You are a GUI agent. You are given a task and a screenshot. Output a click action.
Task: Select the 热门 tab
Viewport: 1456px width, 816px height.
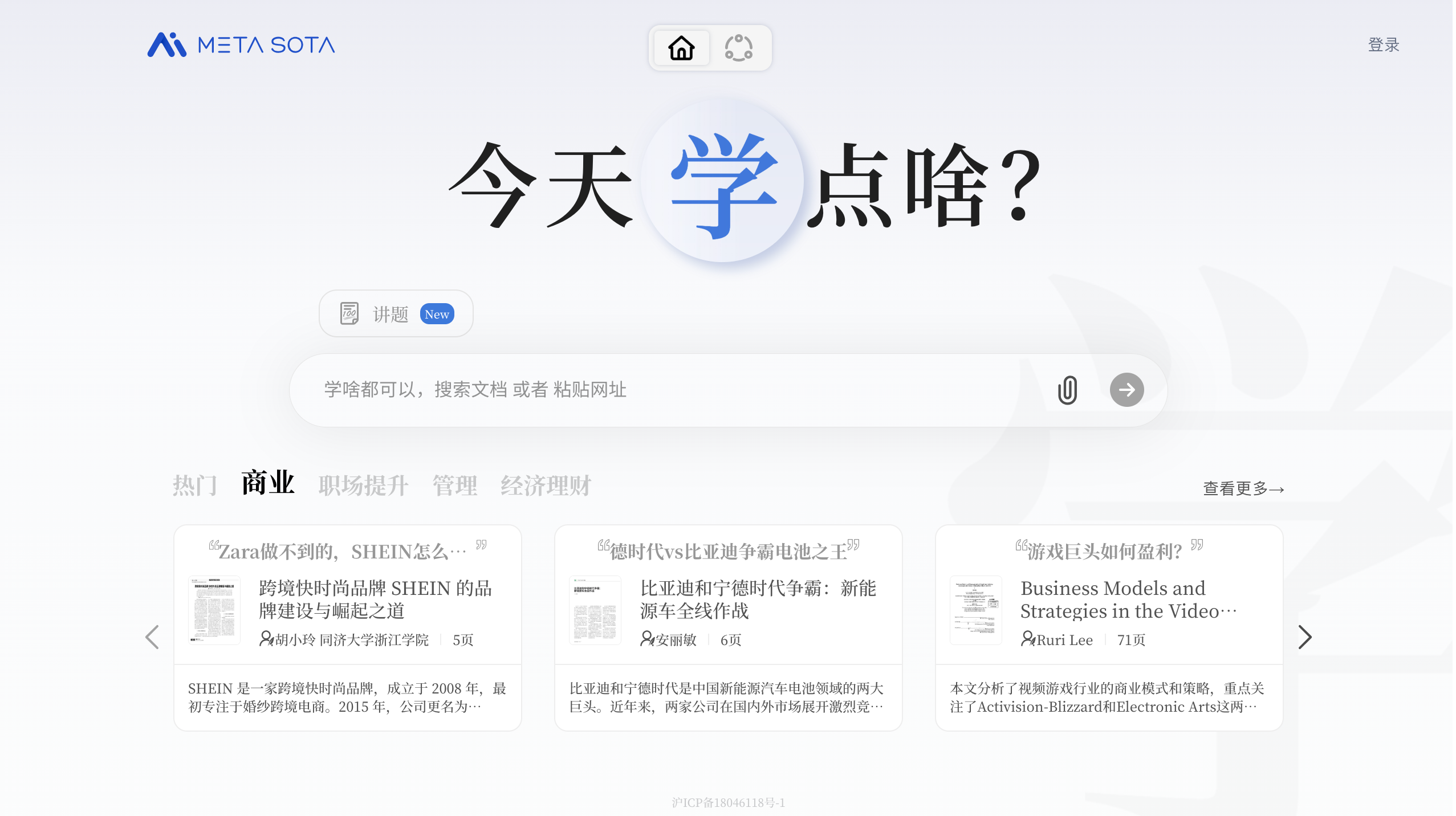pyautogui.click(x=195, y=485)
